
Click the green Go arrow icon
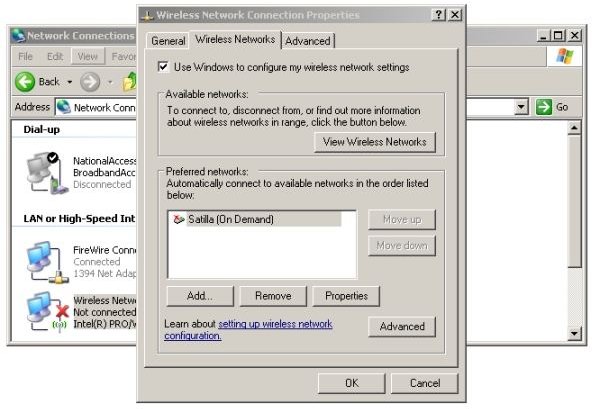tap(544, 107)
